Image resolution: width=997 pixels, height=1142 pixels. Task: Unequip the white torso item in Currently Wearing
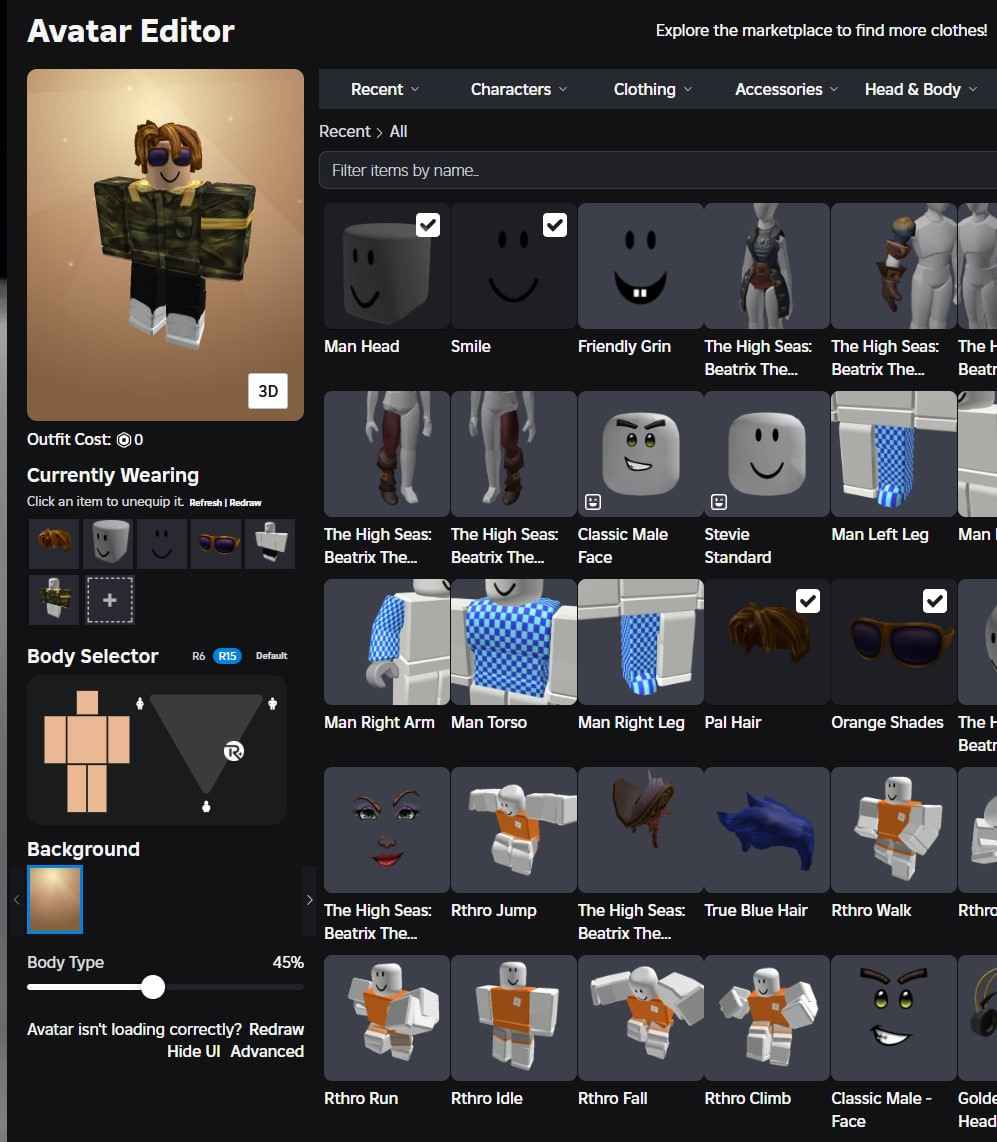click(x=270, y=543)
